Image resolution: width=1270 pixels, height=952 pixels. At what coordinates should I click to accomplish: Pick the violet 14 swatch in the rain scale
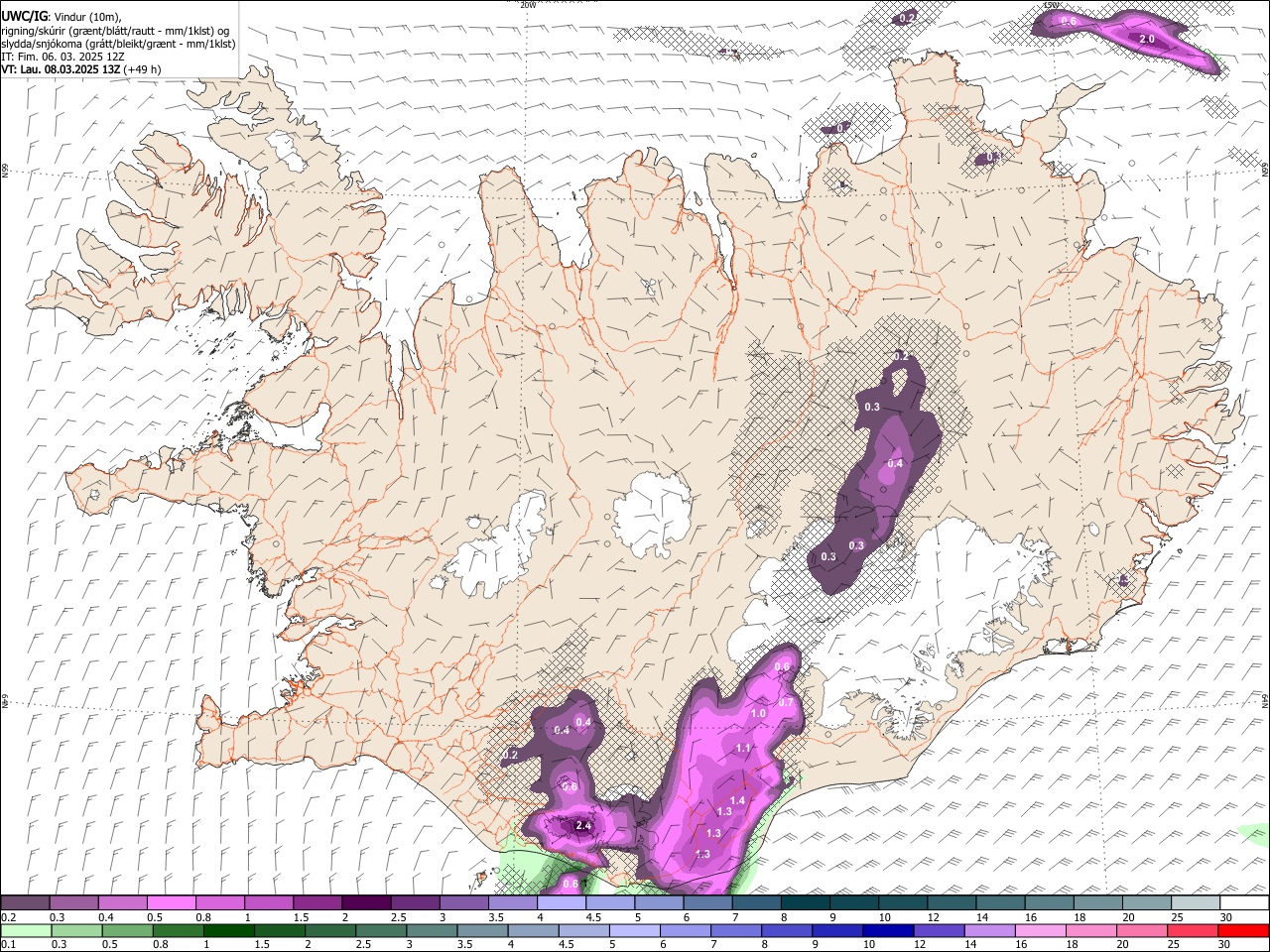click(x=990, y=930)
